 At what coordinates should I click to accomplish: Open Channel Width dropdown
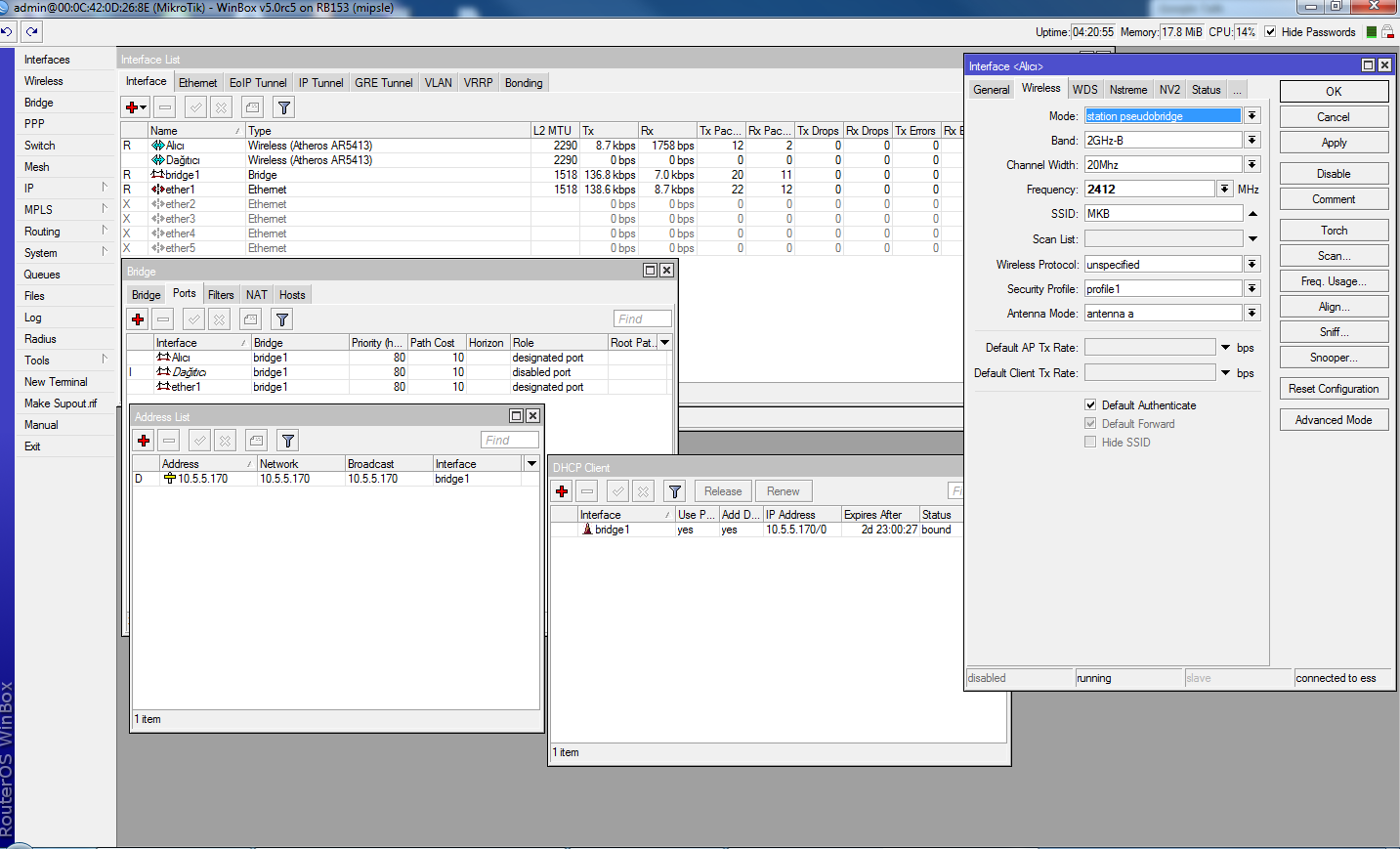(x=1252, y=164)
